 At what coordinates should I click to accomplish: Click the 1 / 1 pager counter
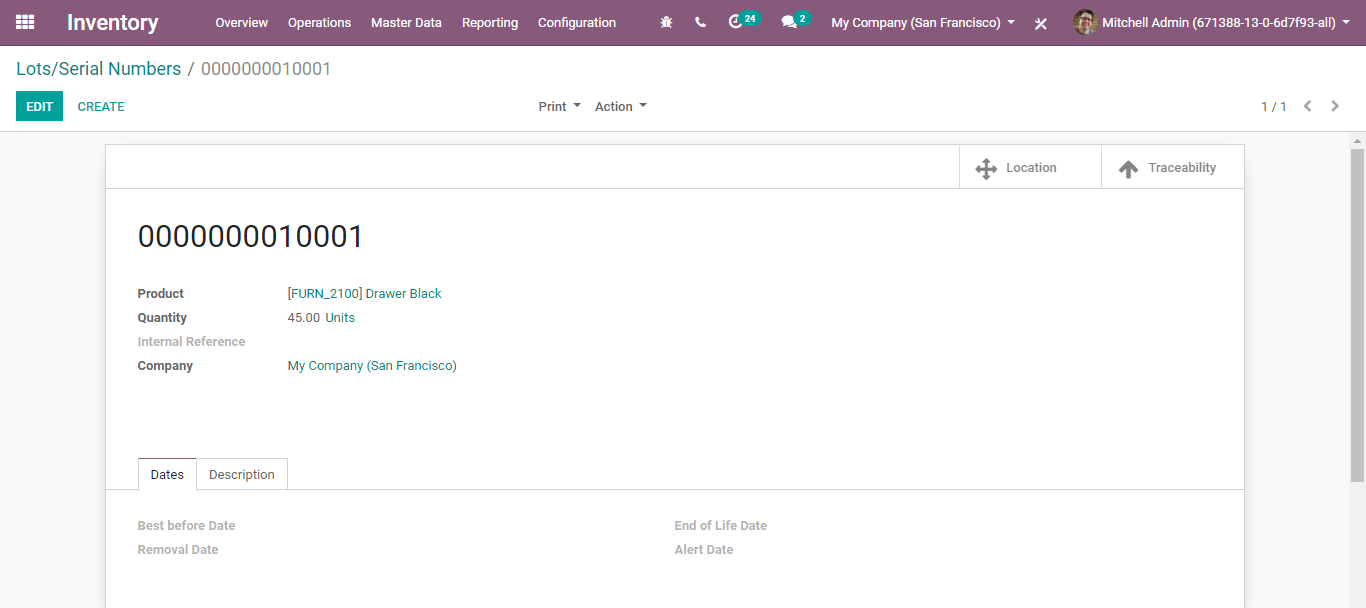click(1273, 106)
